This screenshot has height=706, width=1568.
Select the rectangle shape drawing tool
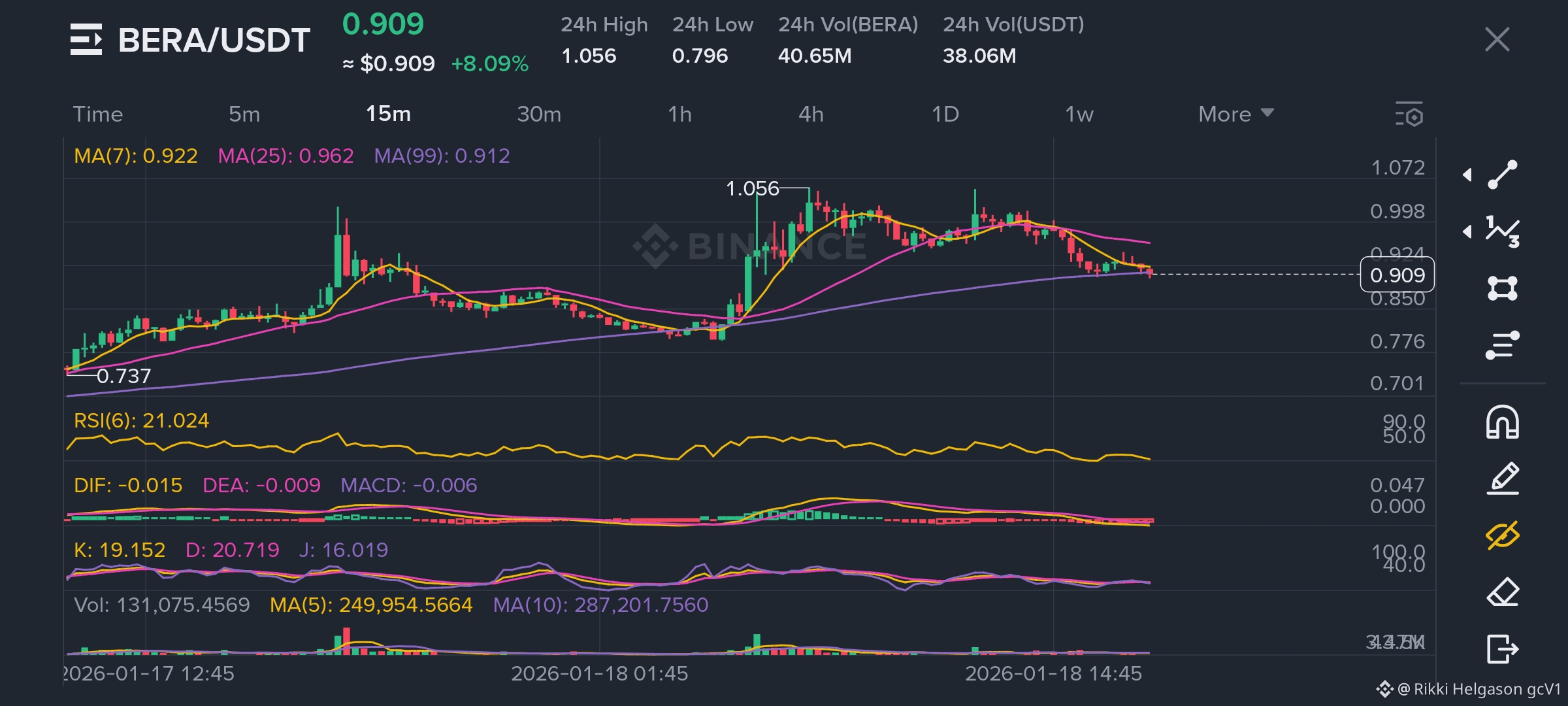pyautogui.click(x=1503, y=288)
